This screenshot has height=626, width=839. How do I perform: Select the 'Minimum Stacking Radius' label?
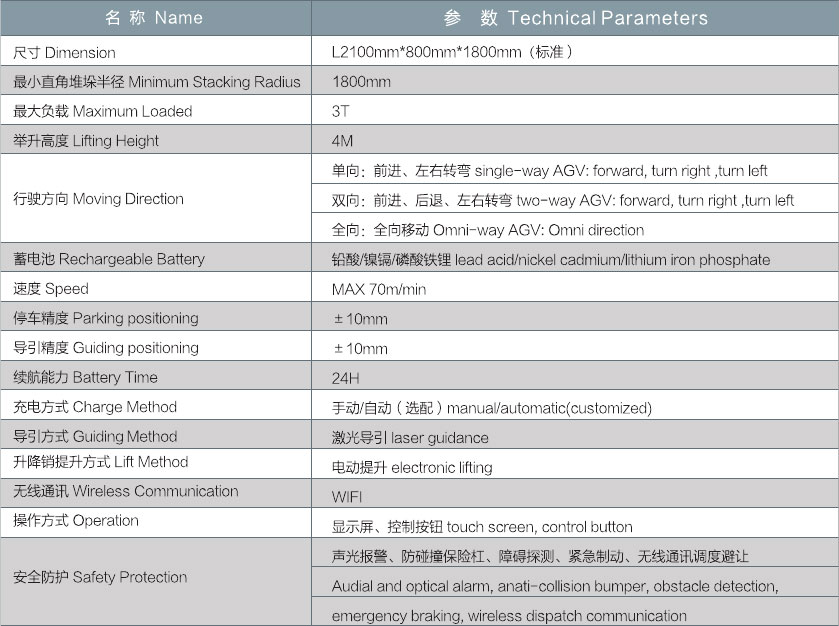157,82
